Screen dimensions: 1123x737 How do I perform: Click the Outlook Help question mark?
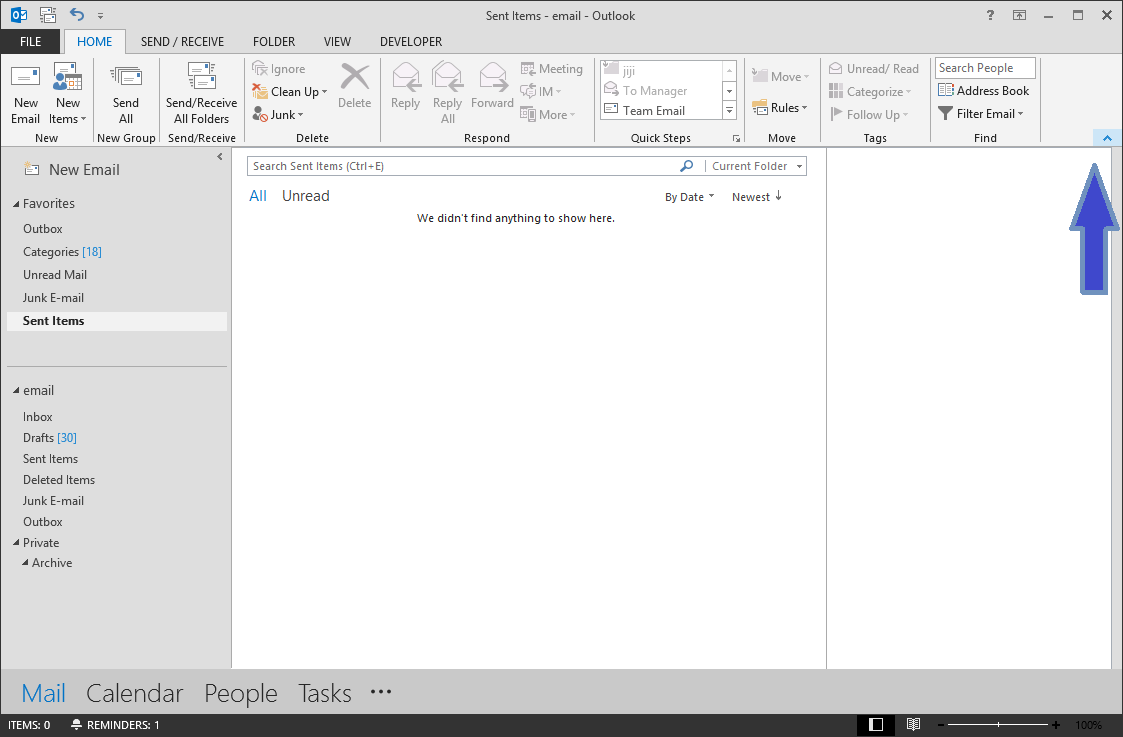990,15
